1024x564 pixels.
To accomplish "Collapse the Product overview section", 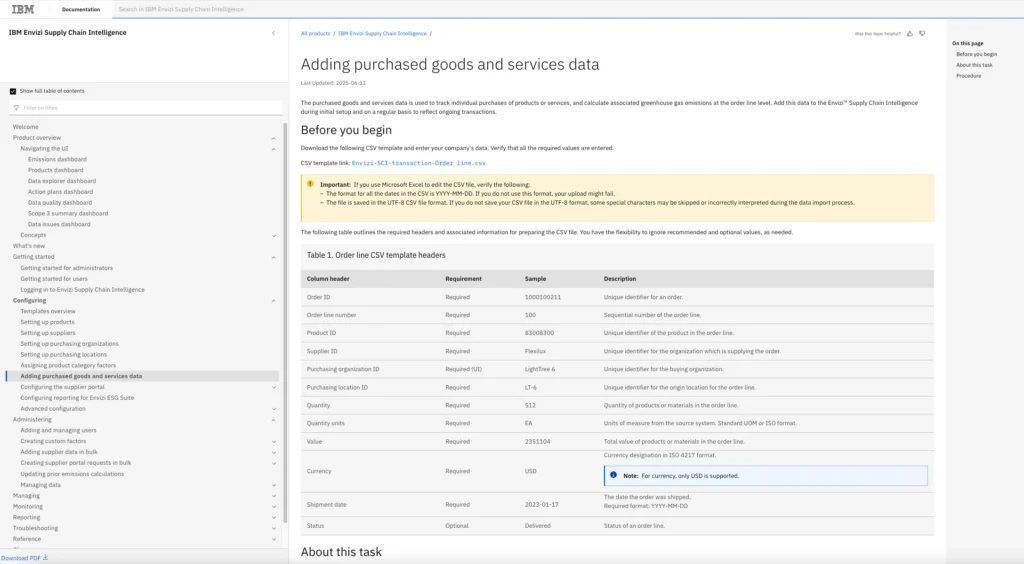I will pyautogui.click(x=274, y=137).
